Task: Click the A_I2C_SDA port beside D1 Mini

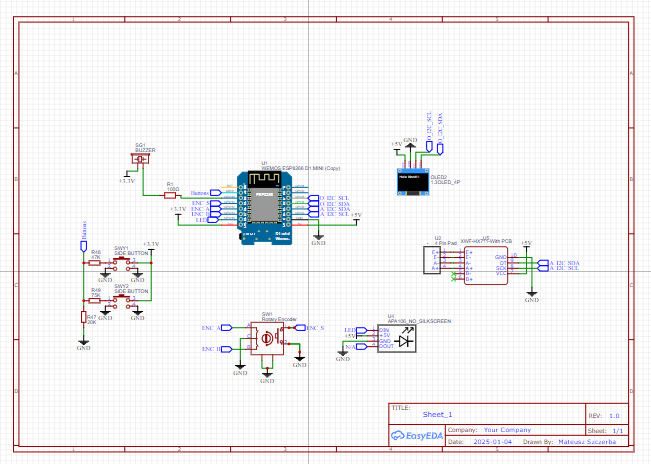Action: pyautogui.click(x=313, y=209)
